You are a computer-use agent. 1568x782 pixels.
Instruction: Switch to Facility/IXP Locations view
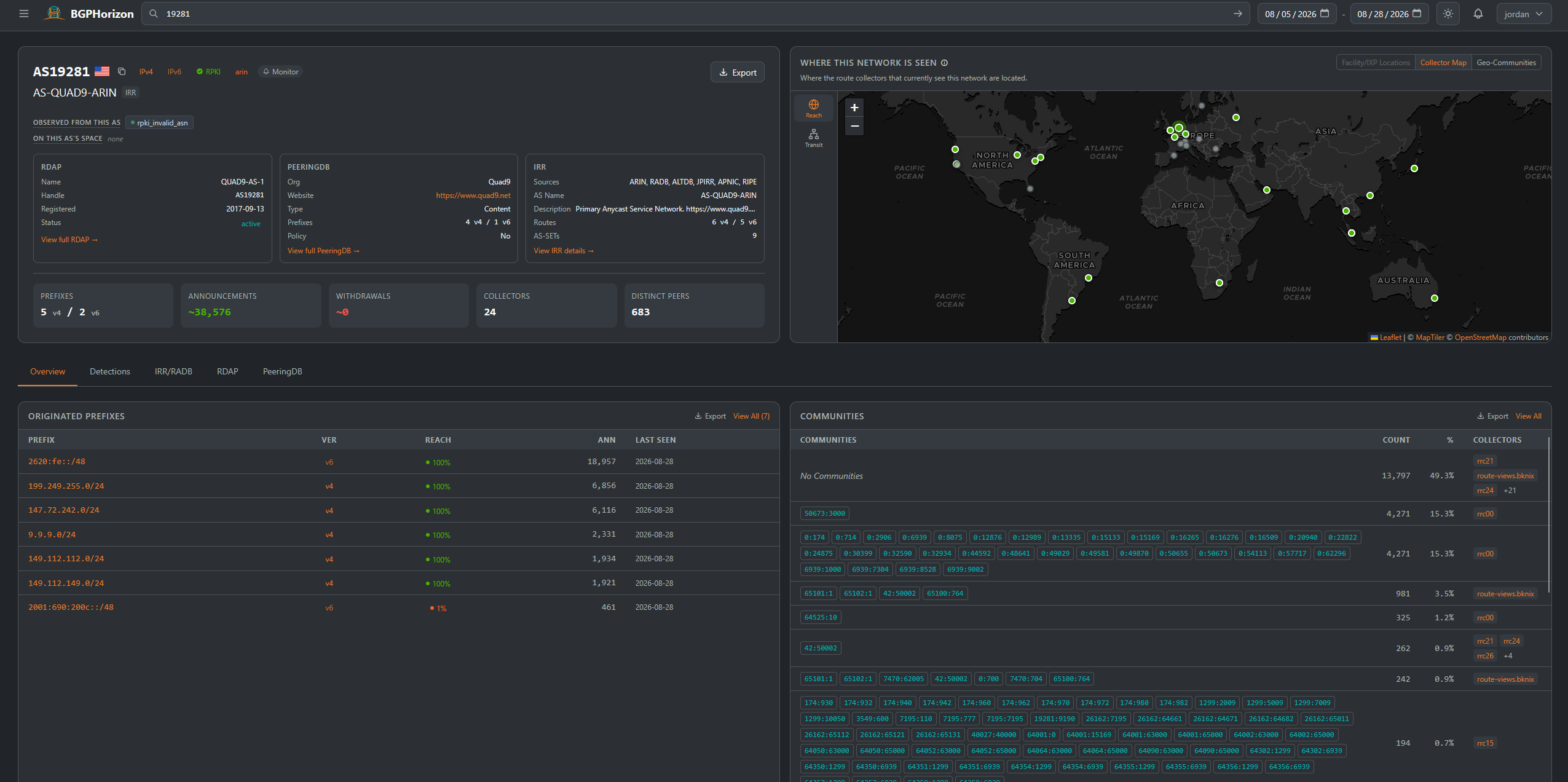(1376, 63)
